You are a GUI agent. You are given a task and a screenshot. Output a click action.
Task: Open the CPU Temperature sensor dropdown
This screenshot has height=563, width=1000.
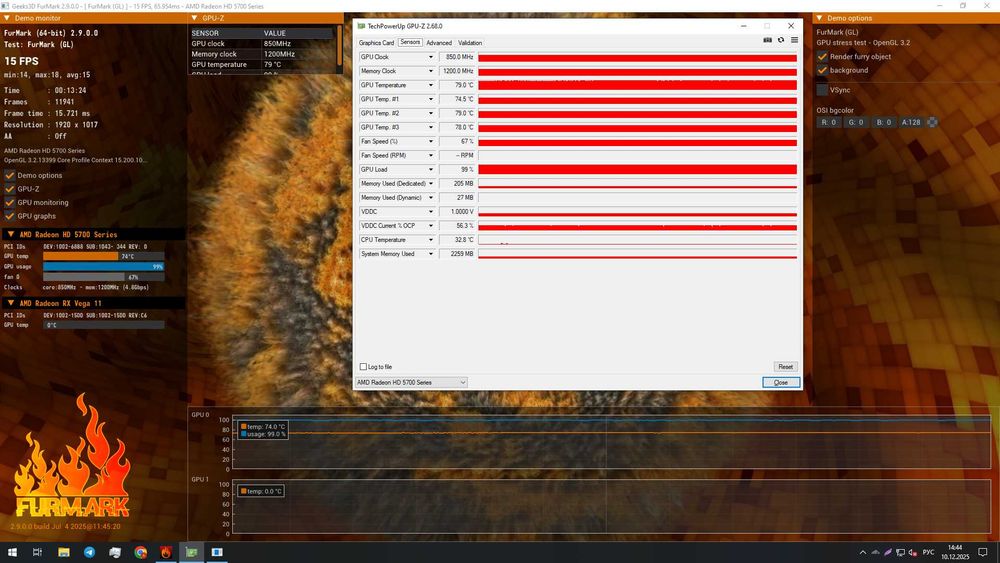430,240
